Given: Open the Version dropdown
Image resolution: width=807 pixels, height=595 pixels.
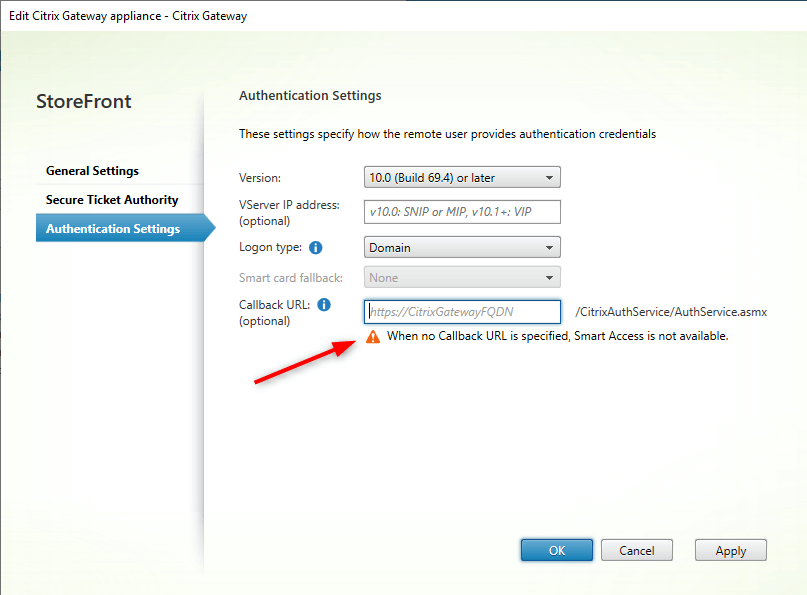Looking at the screenshot, I should (x=462, y=176).
